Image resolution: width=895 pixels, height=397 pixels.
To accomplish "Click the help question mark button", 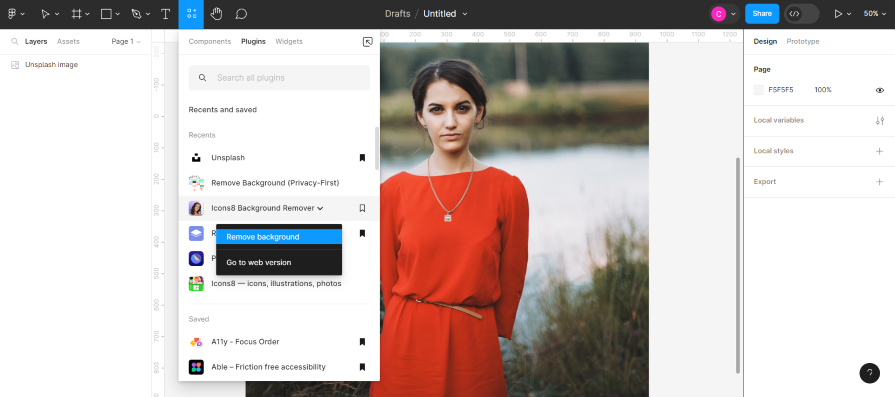I will [869, 373].
